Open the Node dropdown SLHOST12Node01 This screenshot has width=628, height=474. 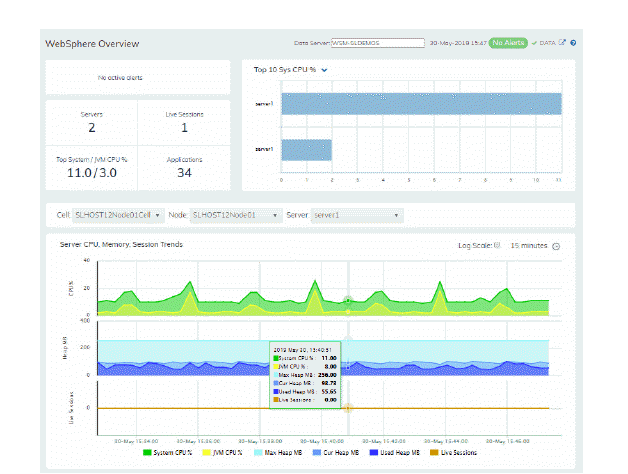pyautogui.click(x=236, y=215)
